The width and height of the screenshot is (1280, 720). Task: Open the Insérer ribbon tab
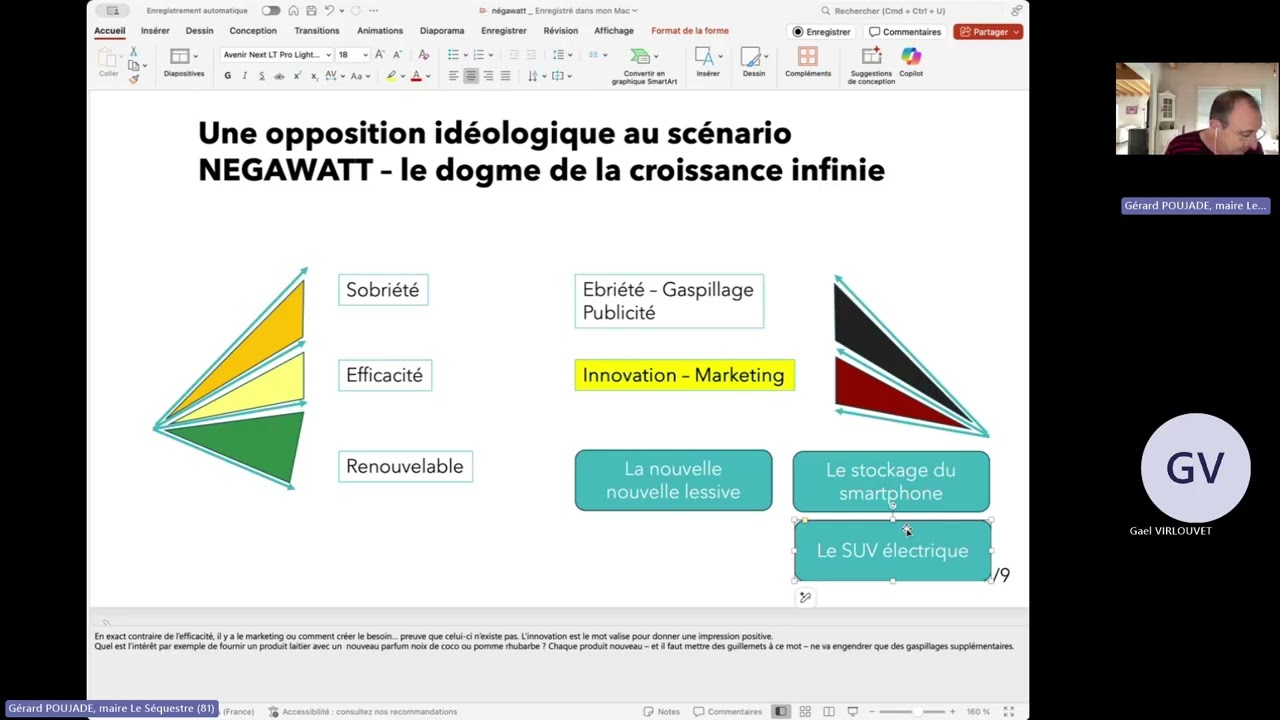pos(155,31)
